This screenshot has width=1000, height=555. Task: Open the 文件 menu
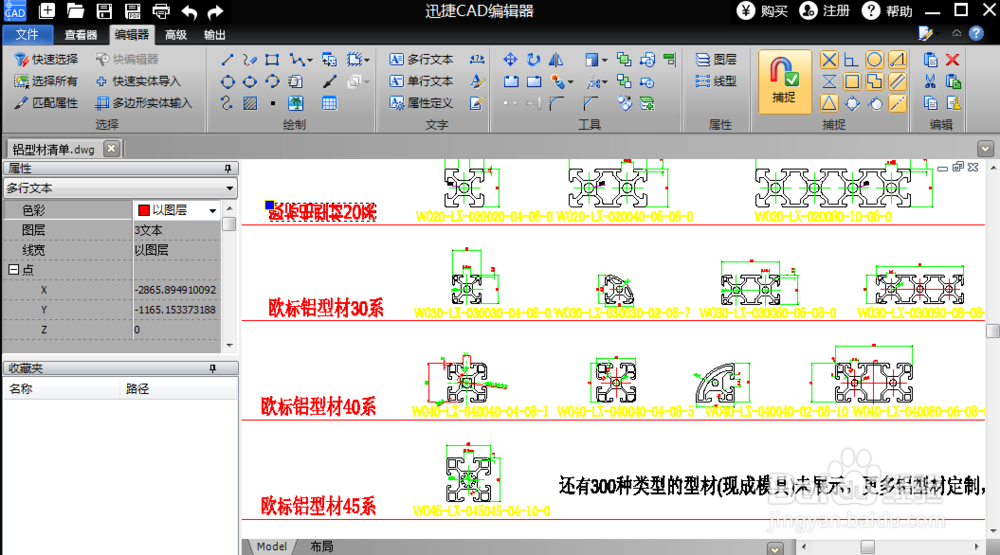[27, 34]
